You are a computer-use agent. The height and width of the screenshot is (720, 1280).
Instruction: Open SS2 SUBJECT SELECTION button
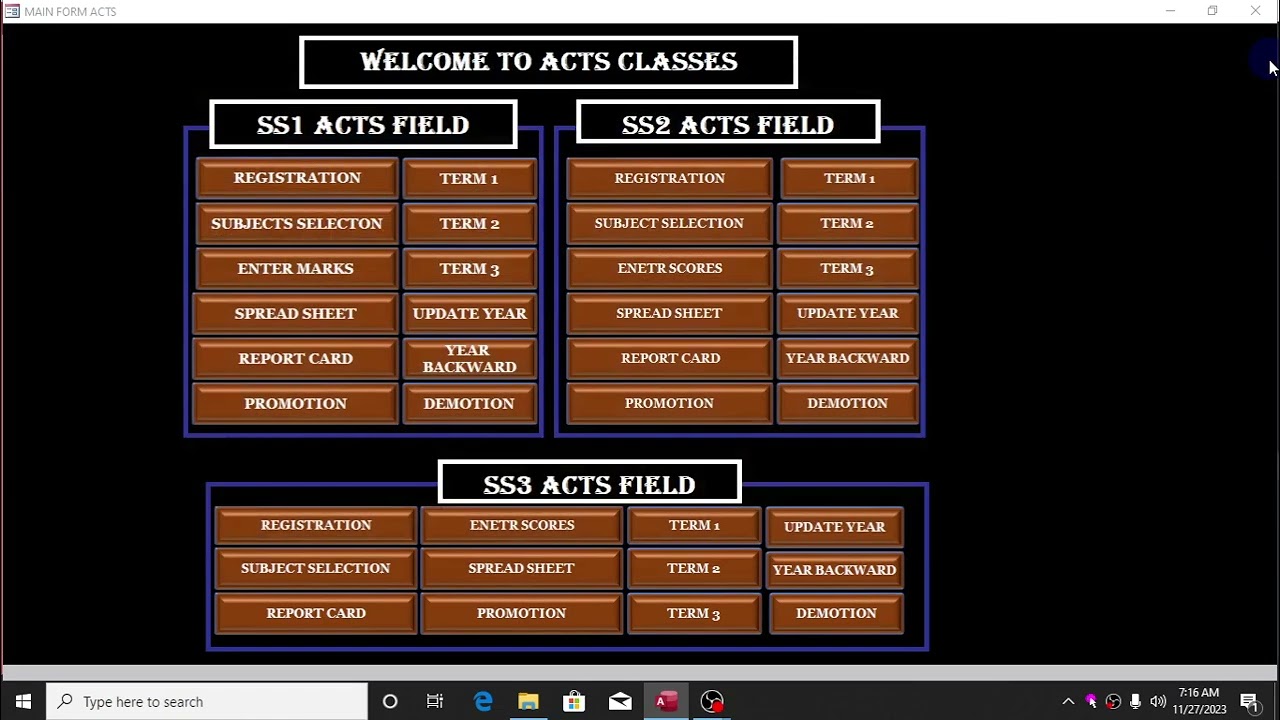click(670, 223)
